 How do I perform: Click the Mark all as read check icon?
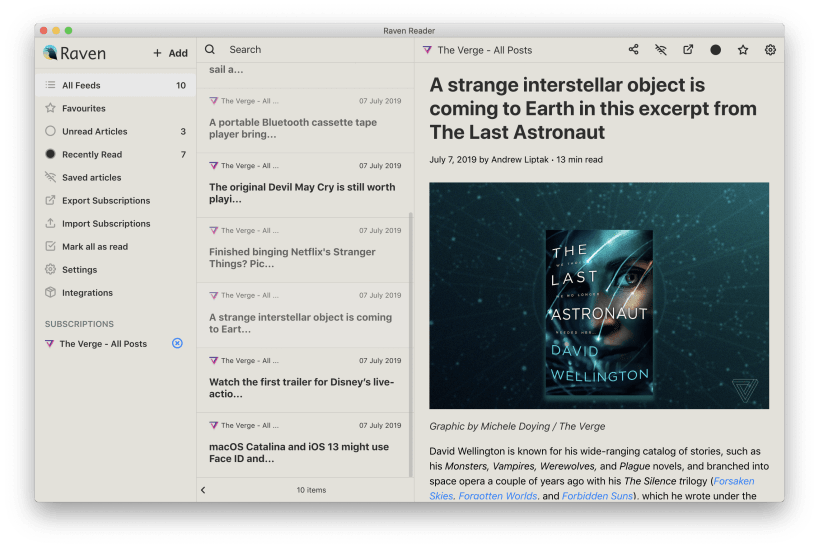click(50, 246)
